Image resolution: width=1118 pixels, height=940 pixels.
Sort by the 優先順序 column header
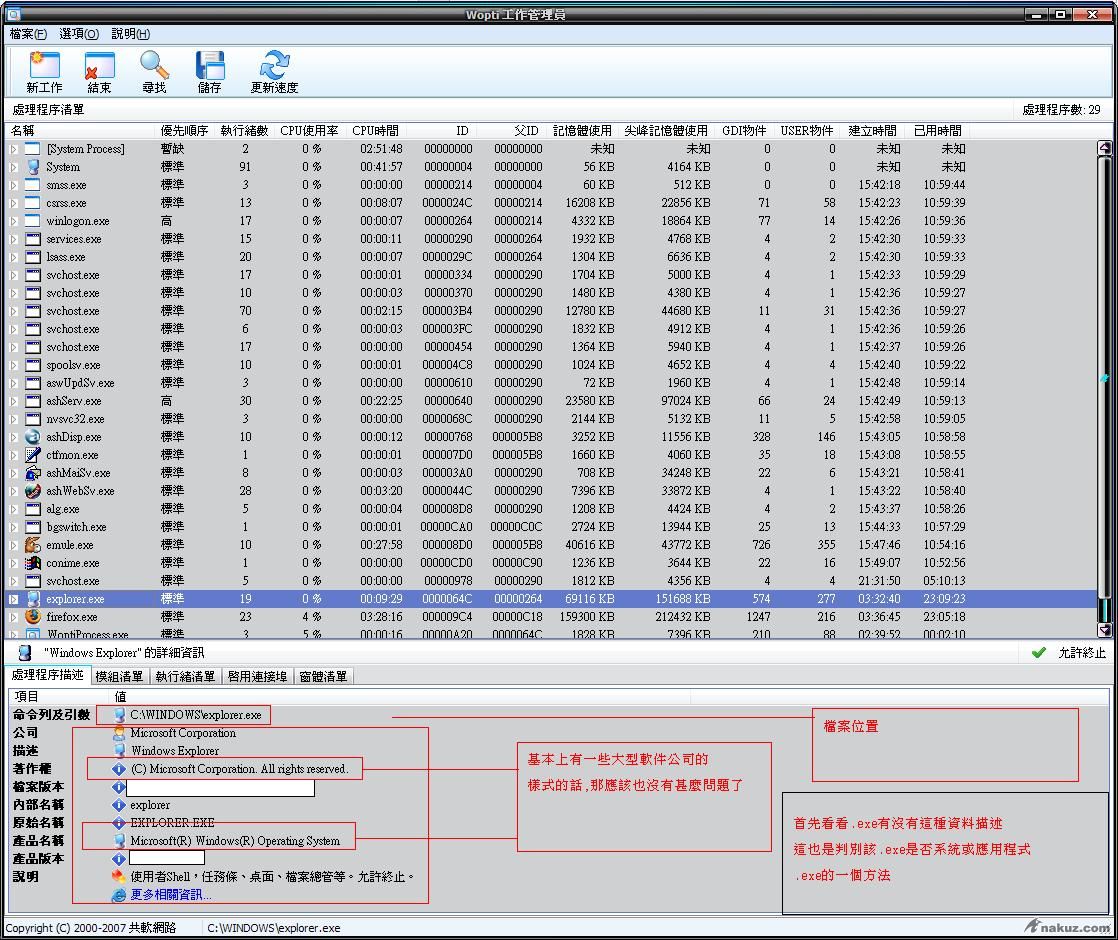coord(184,131)
